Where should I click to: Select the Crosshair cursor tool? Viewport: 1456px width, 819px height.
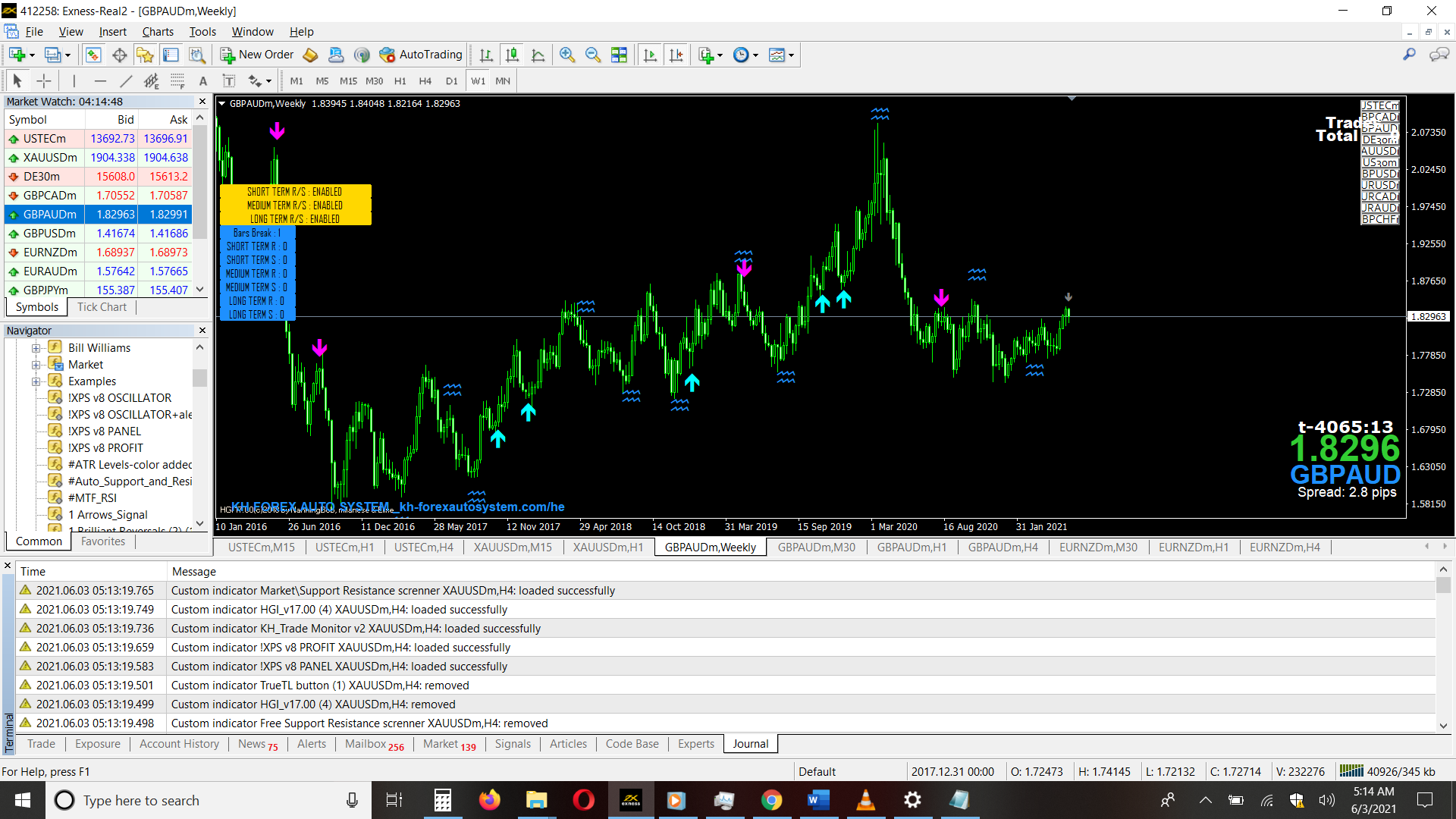click(44, 81)
